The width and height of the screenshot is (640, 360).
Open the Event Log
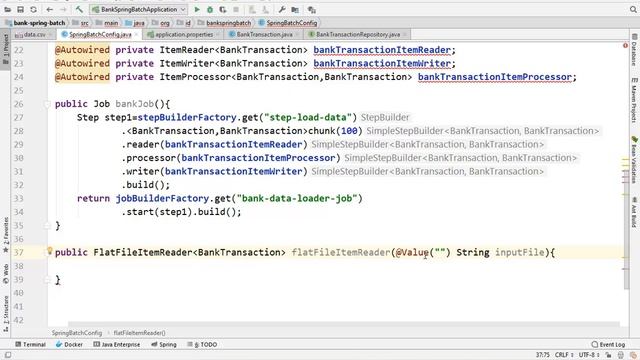point(608,344)
